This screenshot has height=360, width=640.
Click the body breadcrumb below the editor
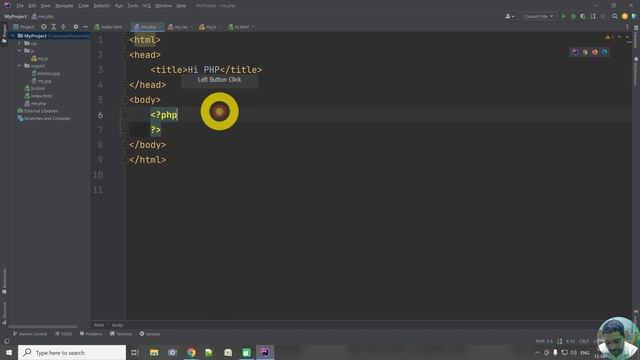(x=118, y=325)
